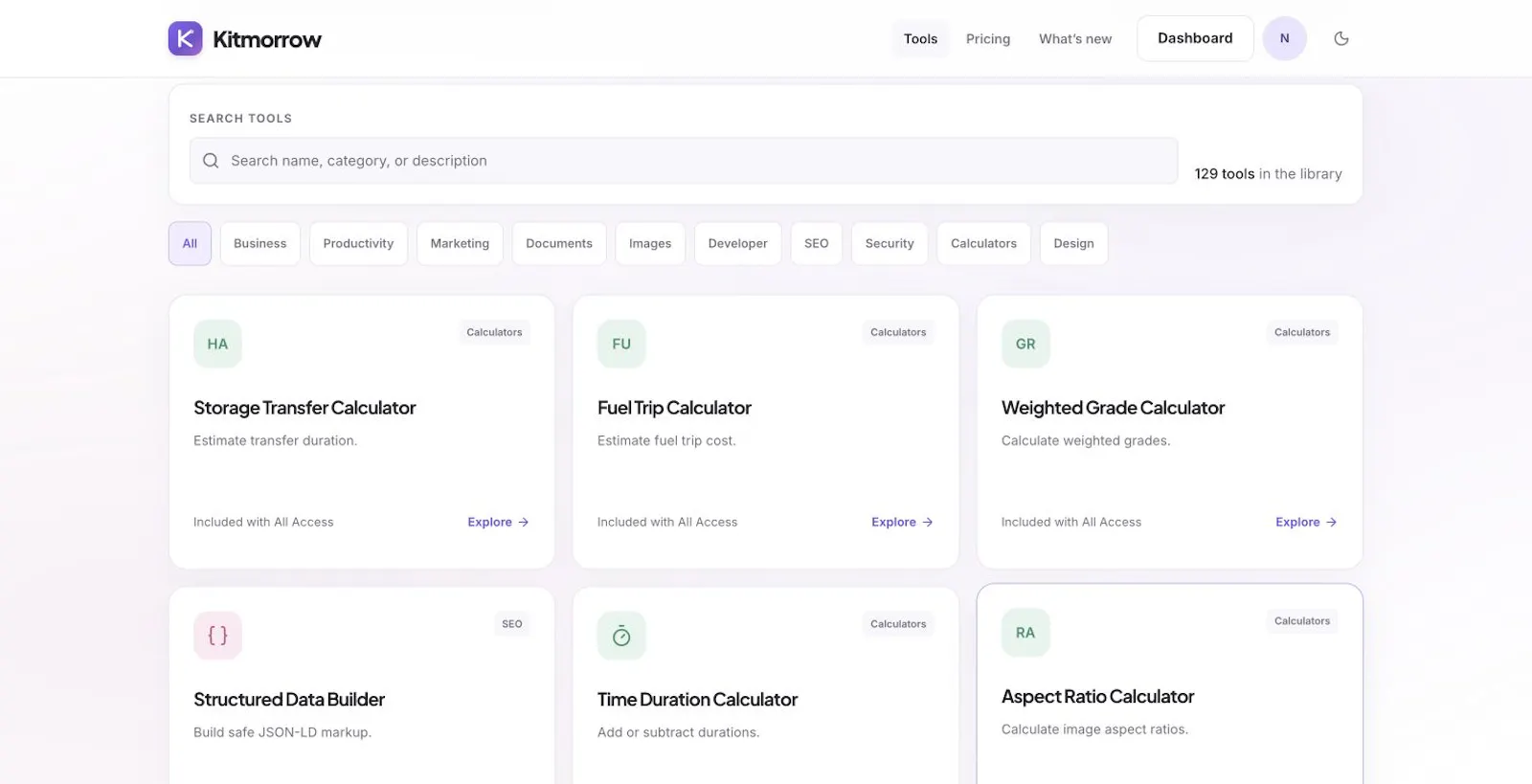Open the Dashboard button

(1195, 38)
